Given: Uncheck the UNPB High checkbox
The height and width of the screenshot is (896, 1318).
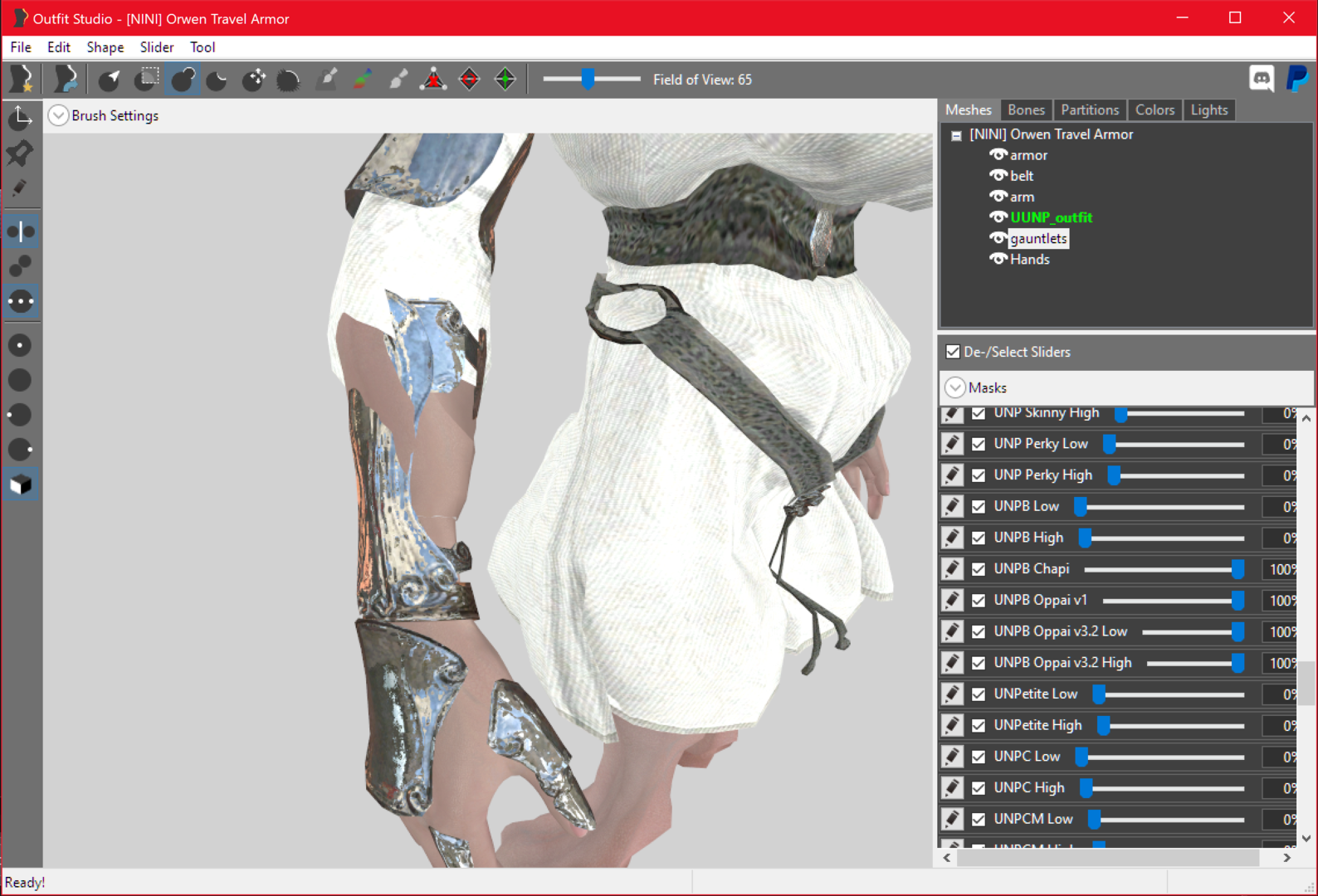Looking at the screenshot, I should click(x=979, y=538).
